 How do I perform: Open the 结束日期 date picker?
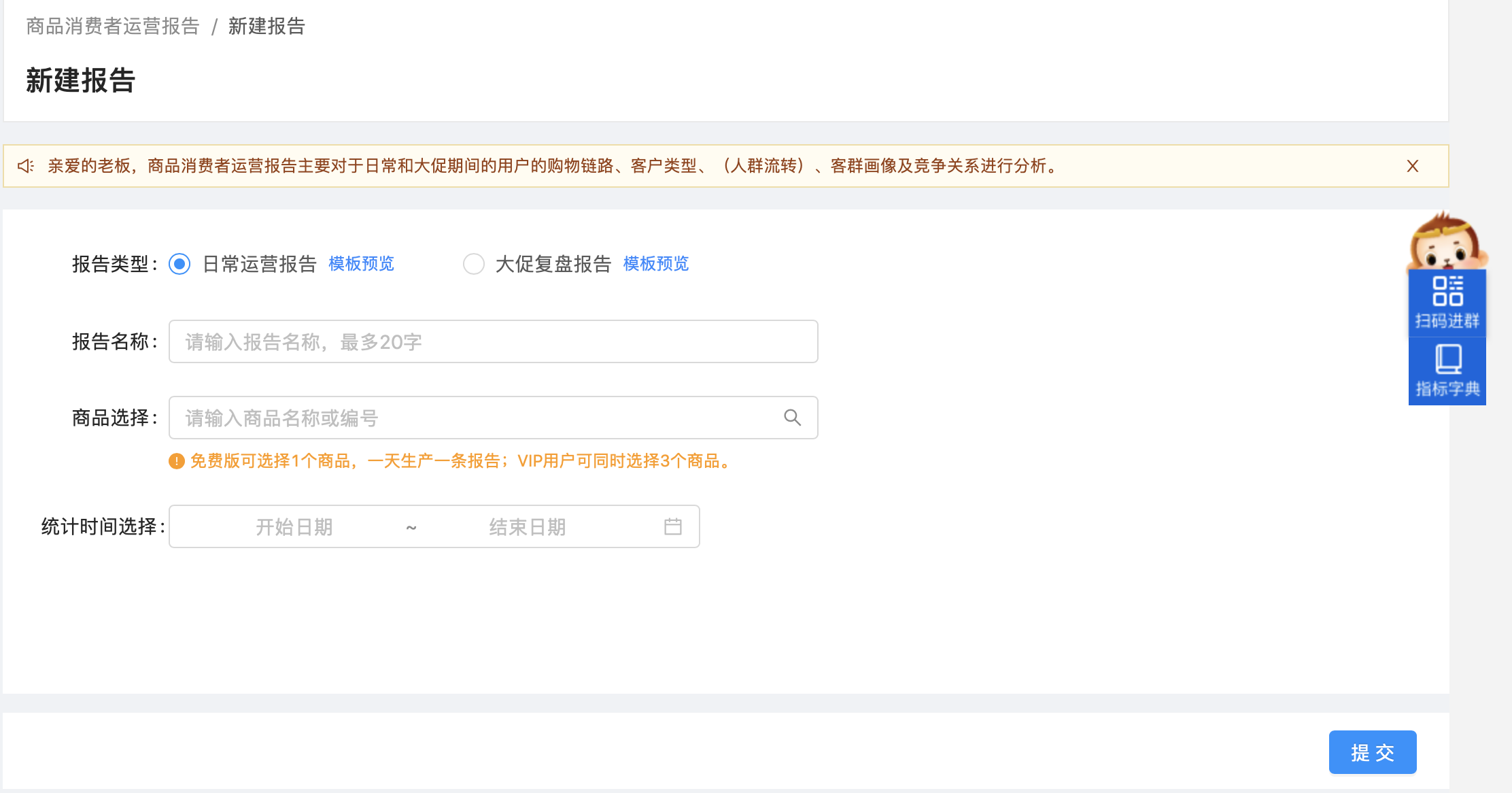(x=527, y=526)
